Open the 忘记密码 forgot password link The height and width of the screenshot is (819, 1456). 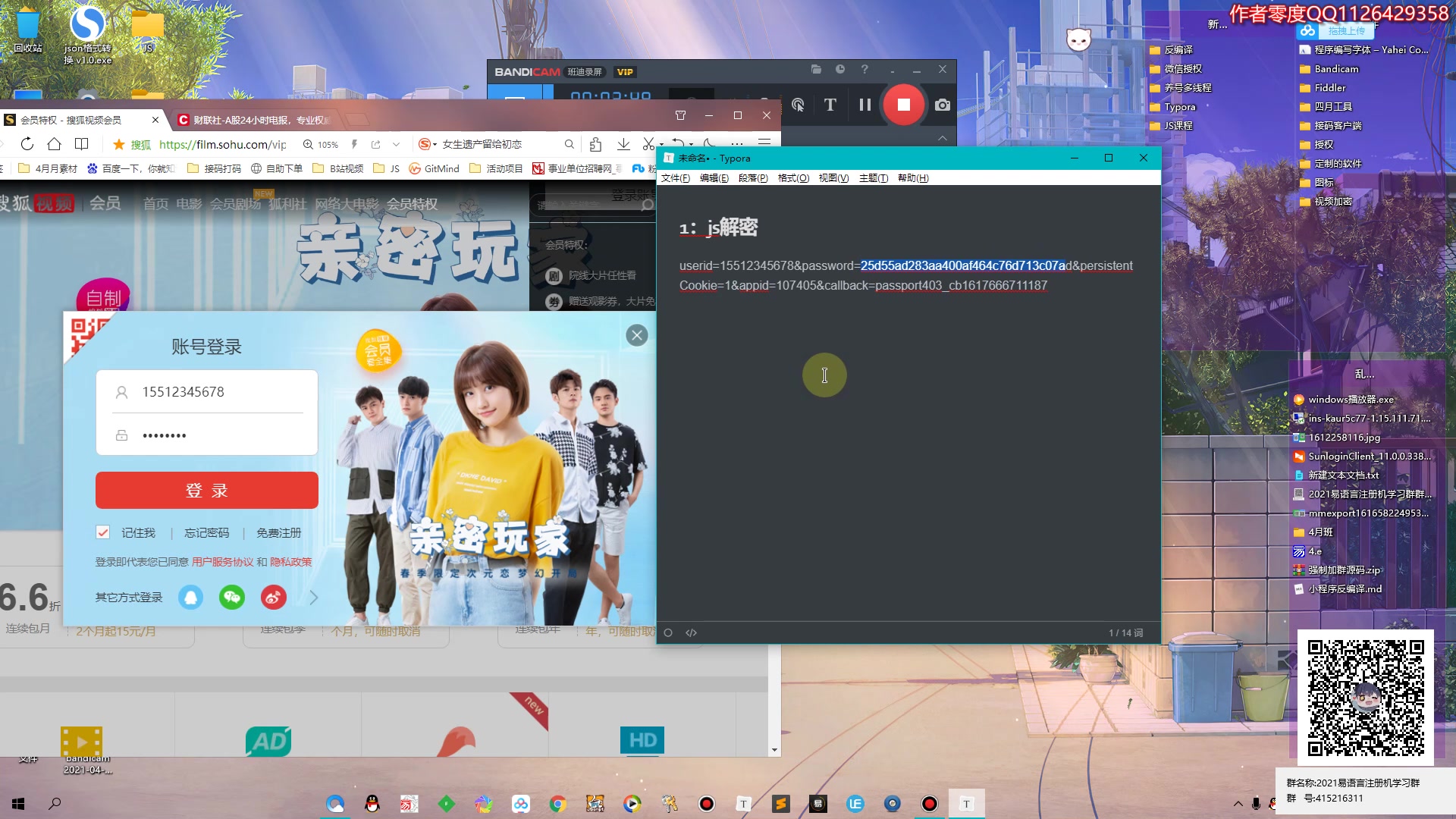206,533
